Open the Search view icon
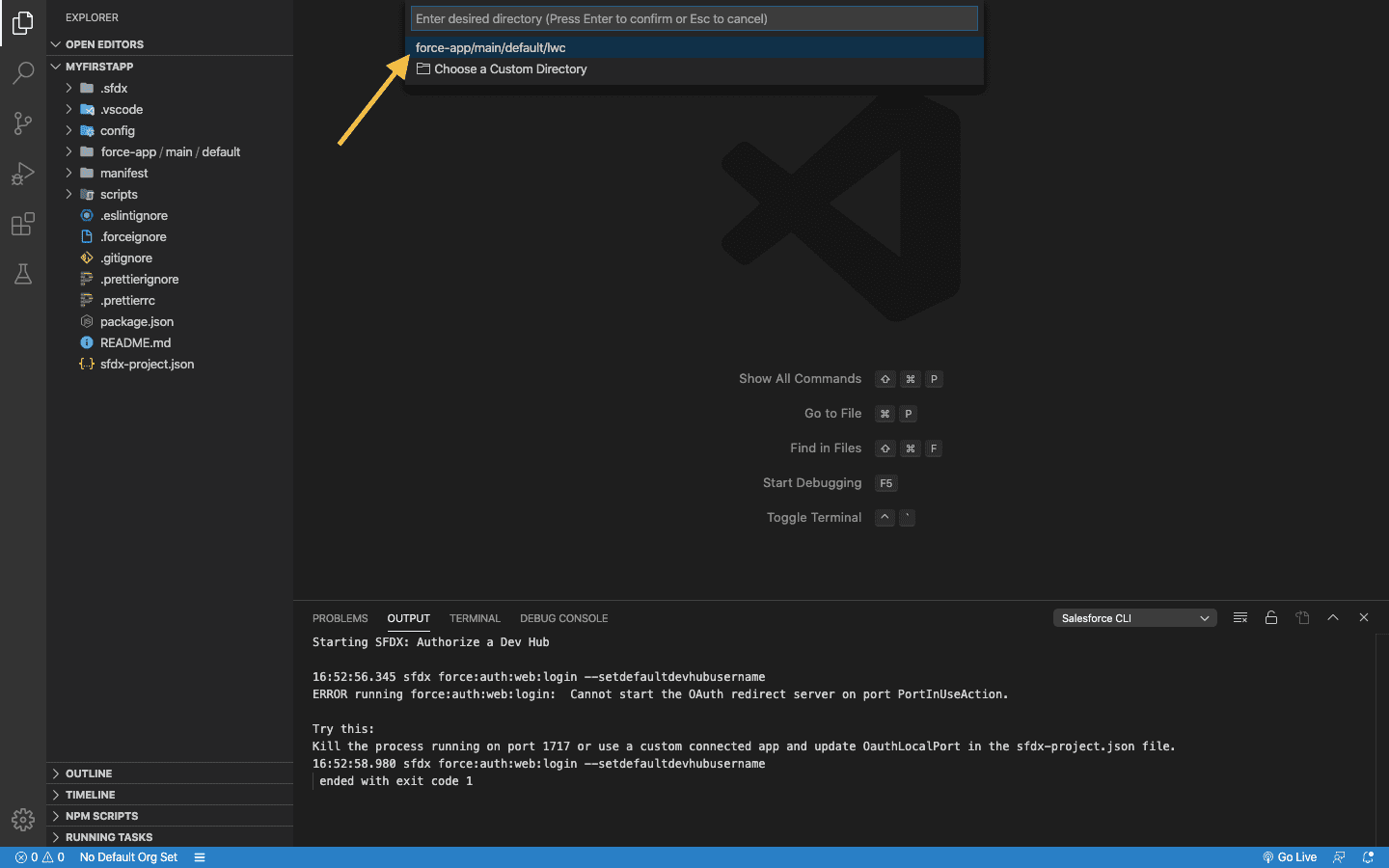The height and width of the screenshot is (868, 1389). [x=23, y=73]
